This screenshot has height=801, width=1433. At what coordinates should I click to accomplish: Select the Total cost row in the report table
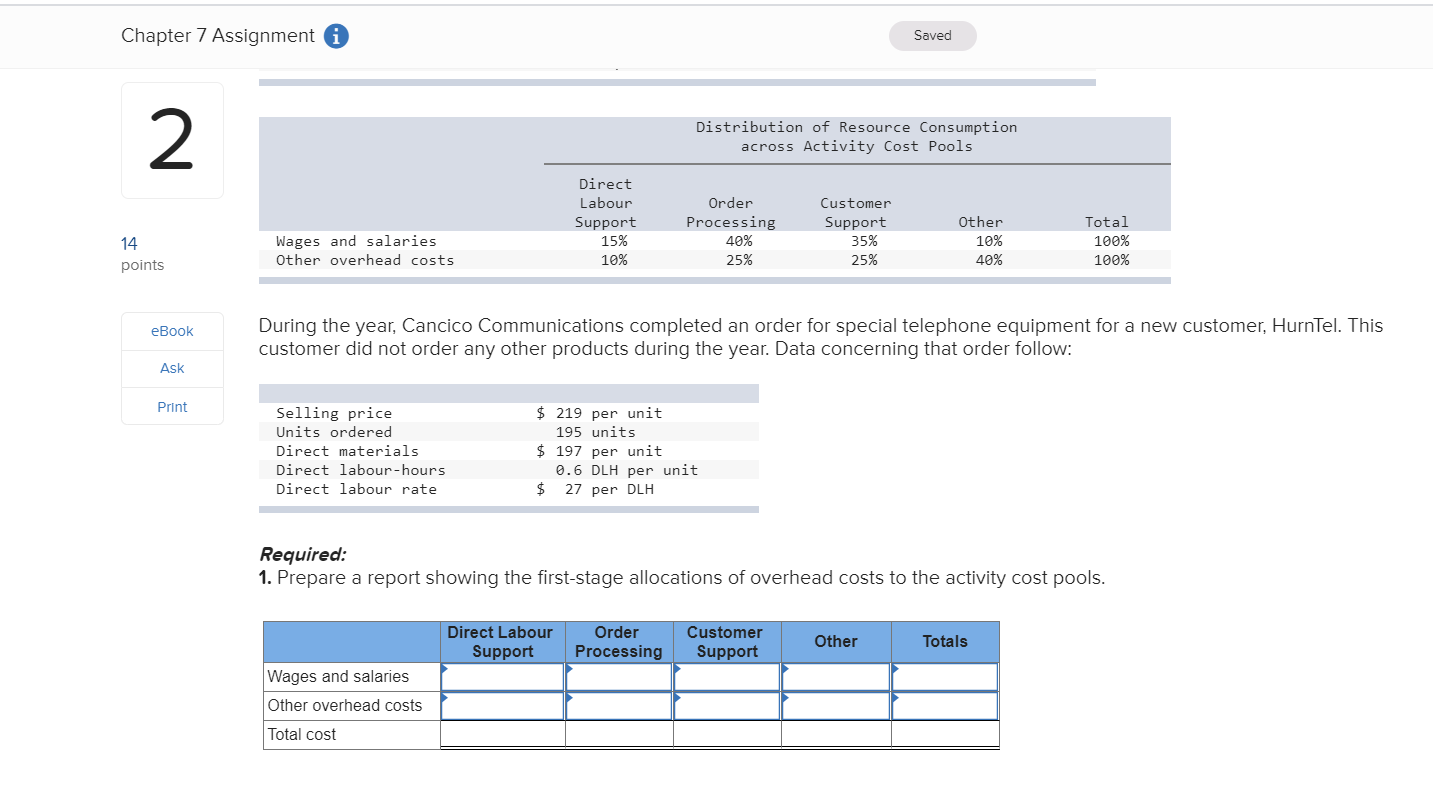point(350,734)
